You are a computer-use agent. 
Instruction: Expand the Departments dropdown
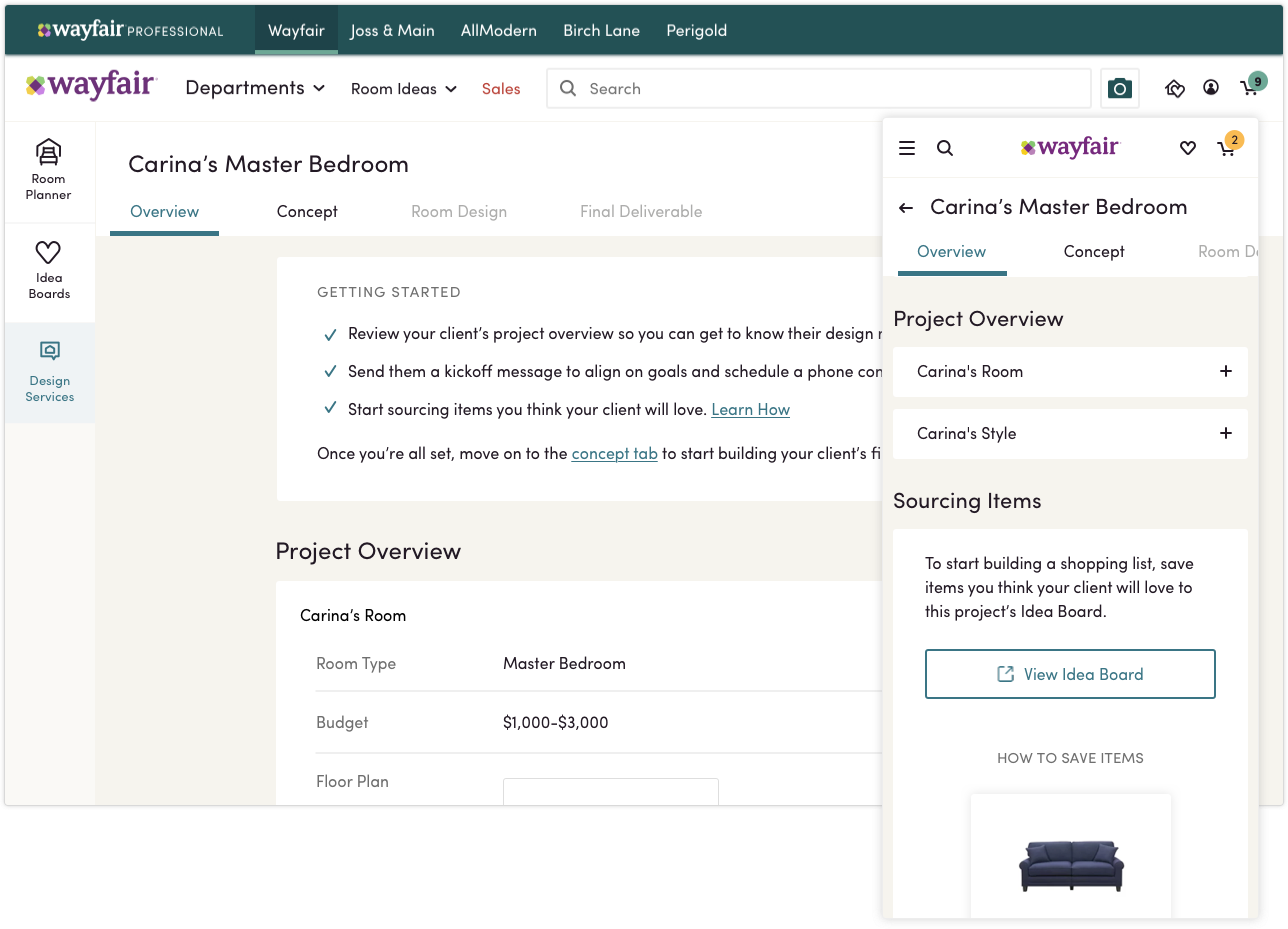tap(255, 88)
